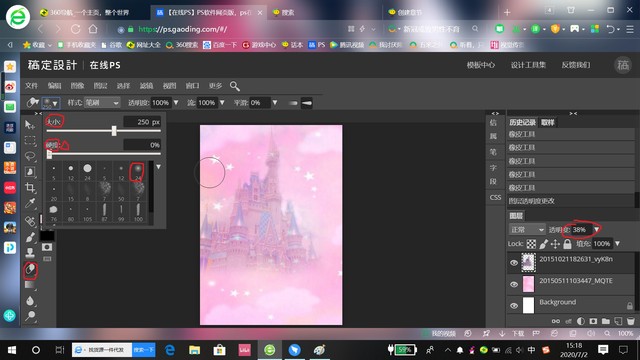Select the Healing Brush tool
The height and width of the screenshot is (360, 640).
point(30,221)
